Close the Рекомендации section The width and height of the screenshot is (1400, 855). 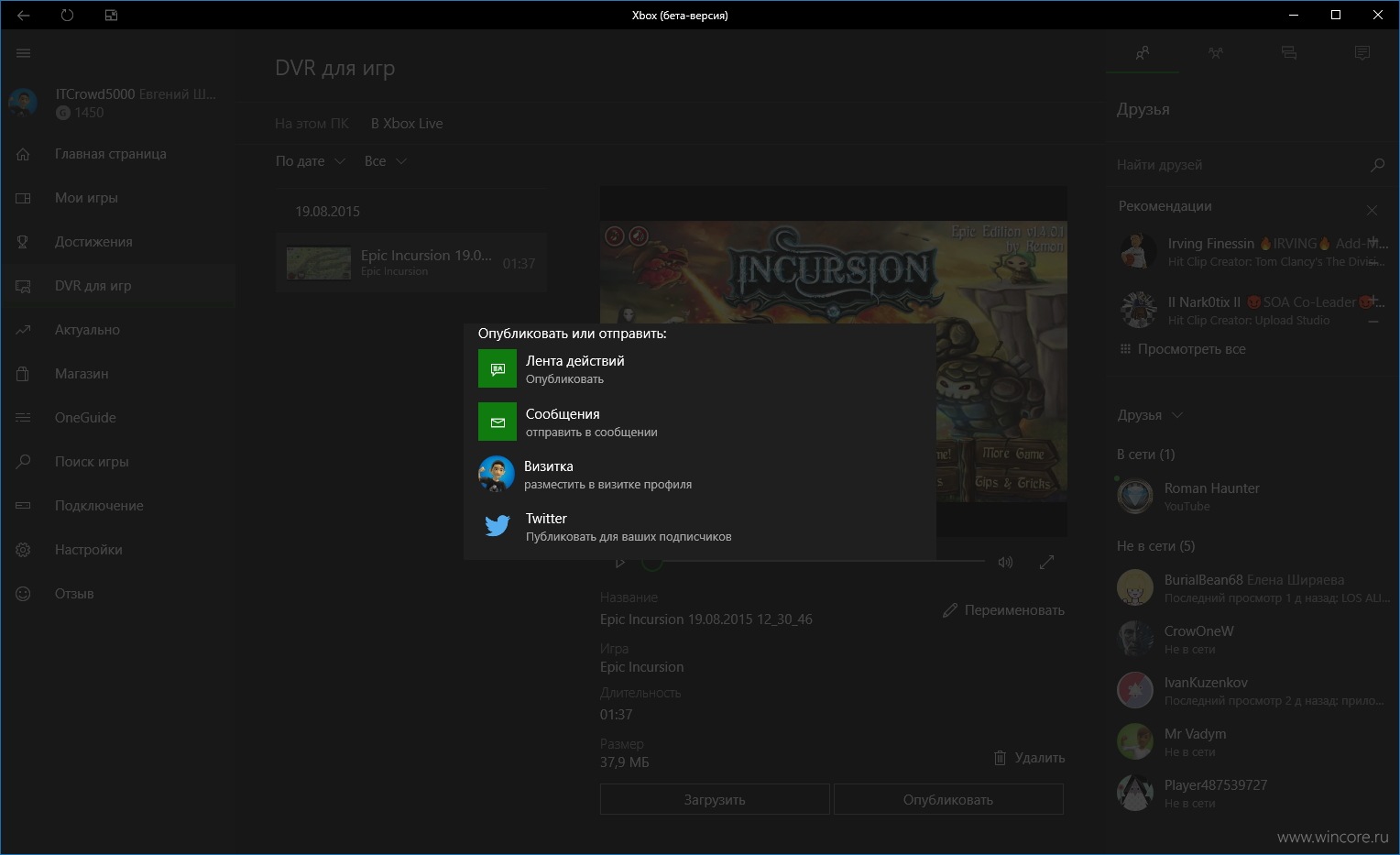(1372, 210)
